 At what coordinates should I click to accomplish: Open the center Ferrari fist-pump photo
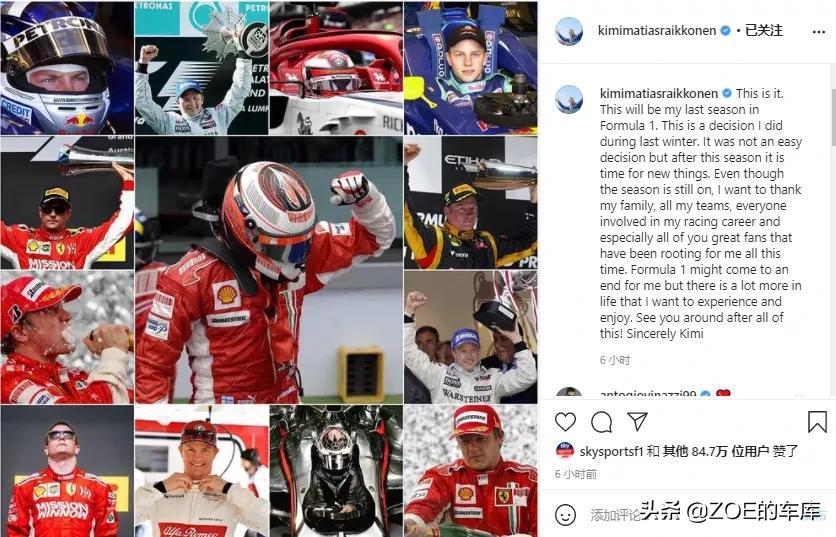pyautogui.click(x=269, y=269)
